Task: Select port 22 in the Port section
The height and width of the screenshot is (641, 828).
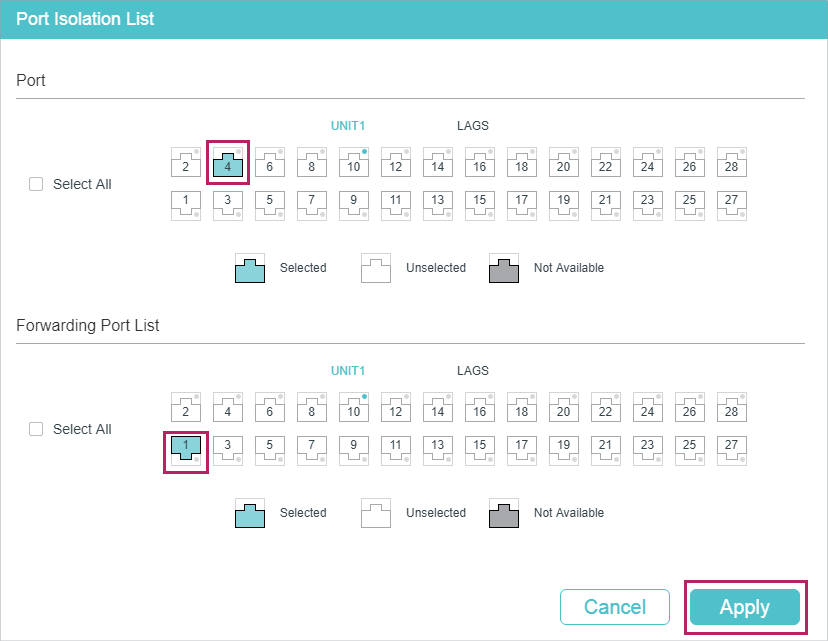Action: (606, 163)
